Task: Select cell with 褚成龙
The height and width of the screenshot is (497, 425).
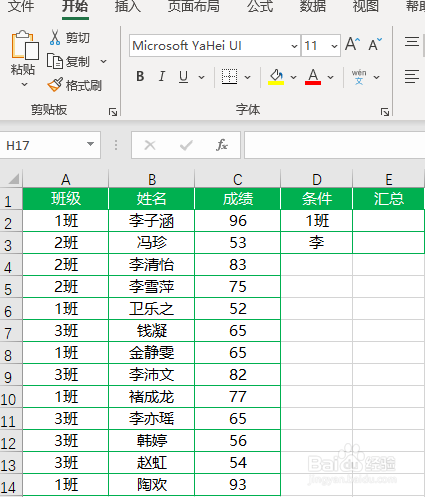Action: (152, 397)
